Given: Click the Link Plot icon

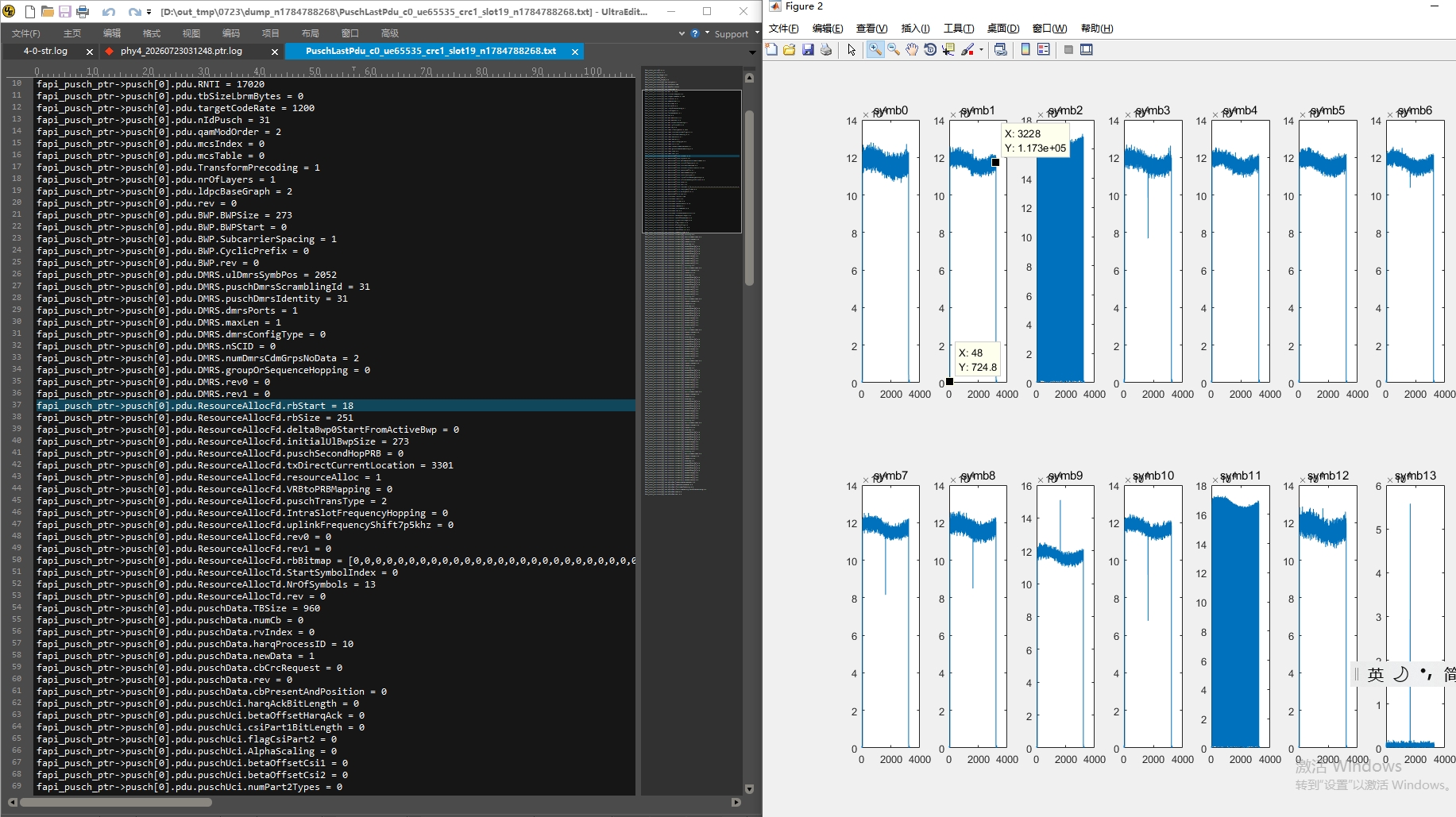Looking at the screenshot, I should coord(1001,50).
